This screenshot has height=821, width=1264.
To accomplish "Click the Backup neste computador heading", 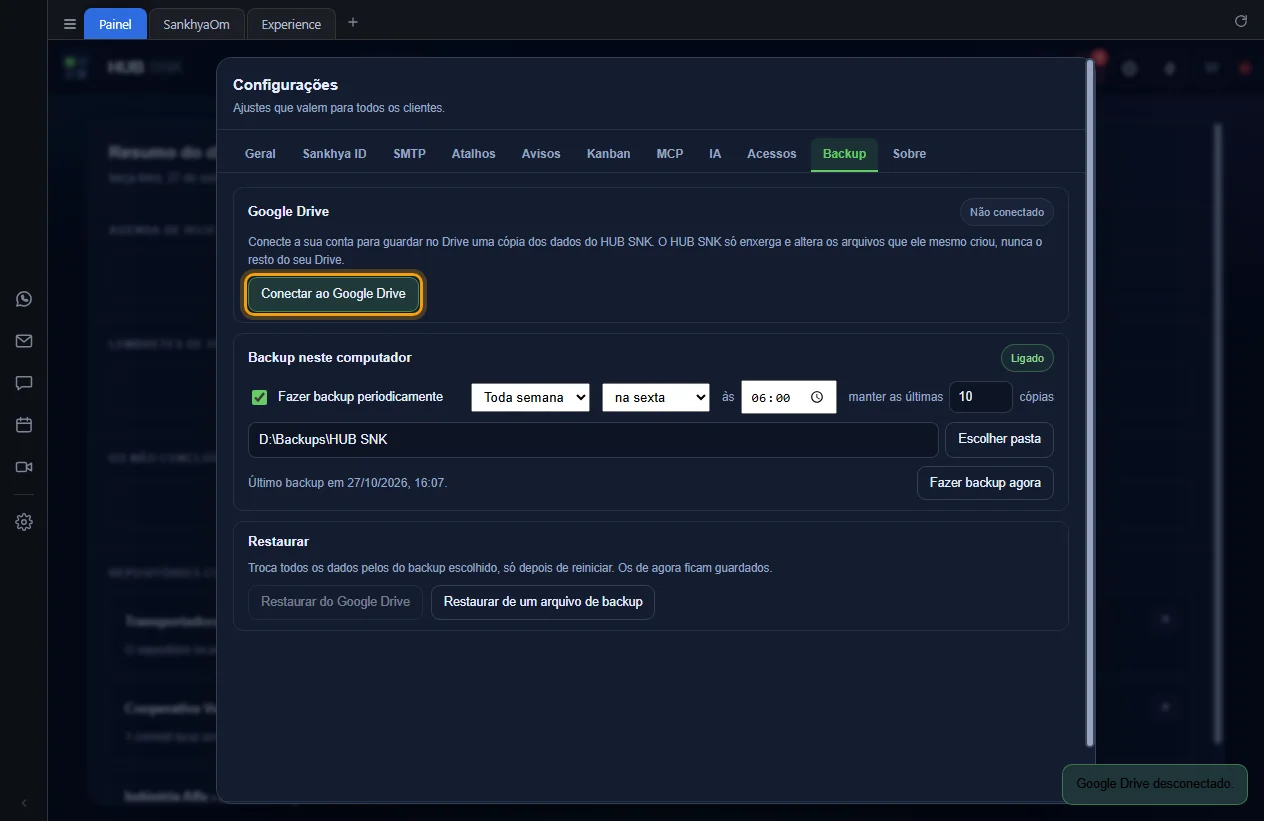I will point(330,357).
